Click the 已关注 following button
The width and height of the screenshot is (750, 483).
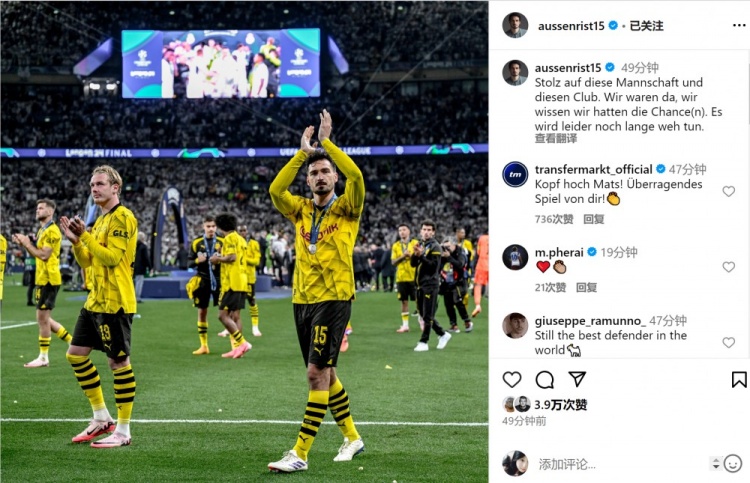tap(646, 26)
